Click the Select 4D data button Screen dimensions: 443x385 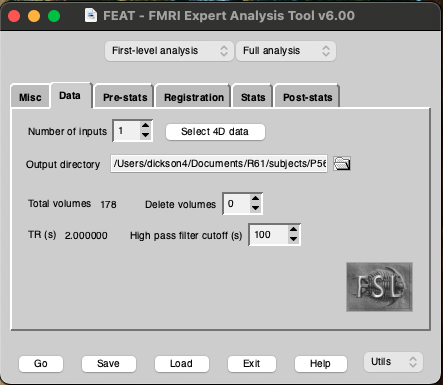tap(215, 132)
